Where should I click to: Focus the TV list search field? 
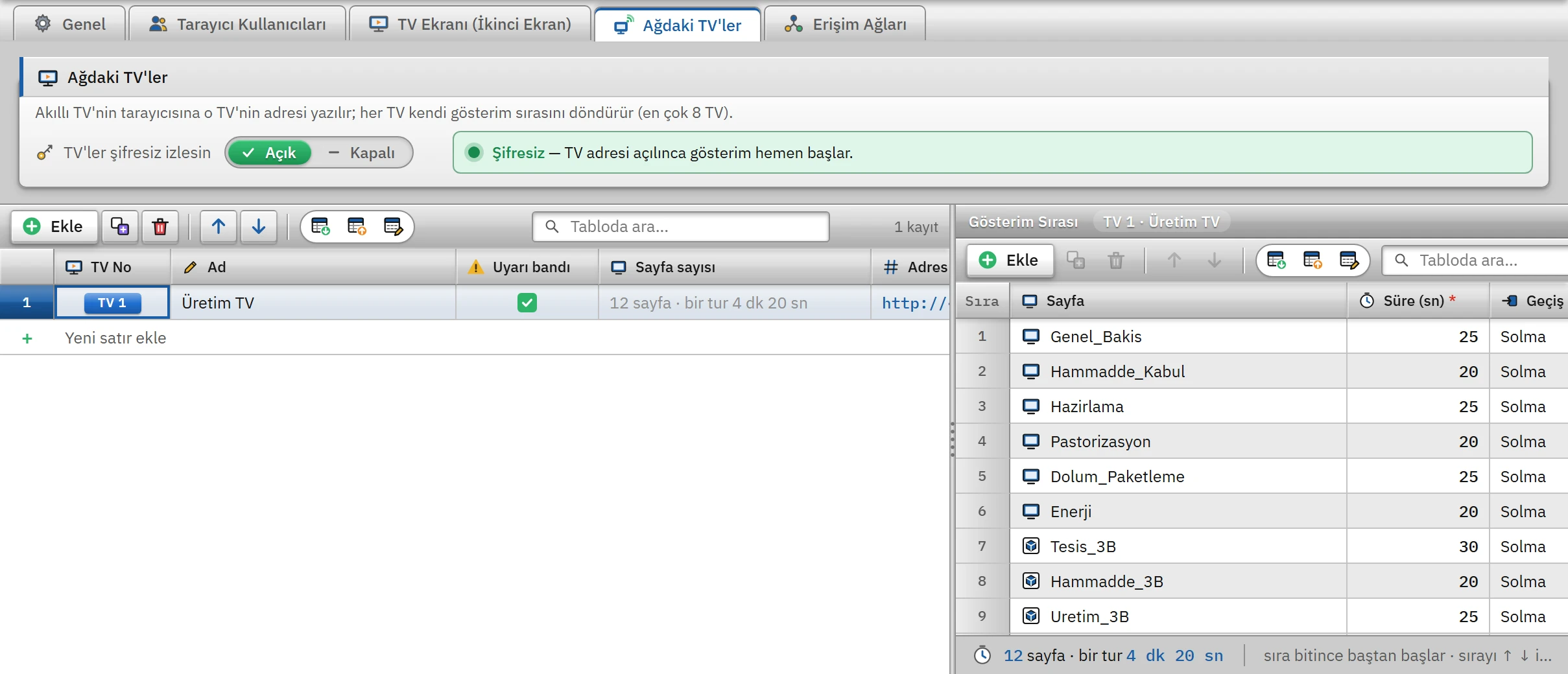tap(681, 226)
